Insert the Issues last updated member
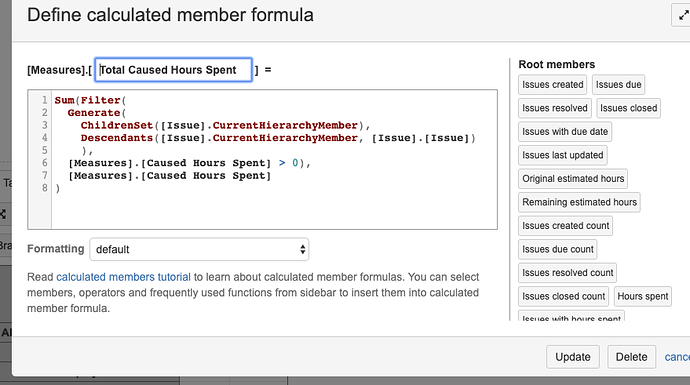The width and height of the screenshot is (690, 385). pyautogui.click(x=562, y=155)
